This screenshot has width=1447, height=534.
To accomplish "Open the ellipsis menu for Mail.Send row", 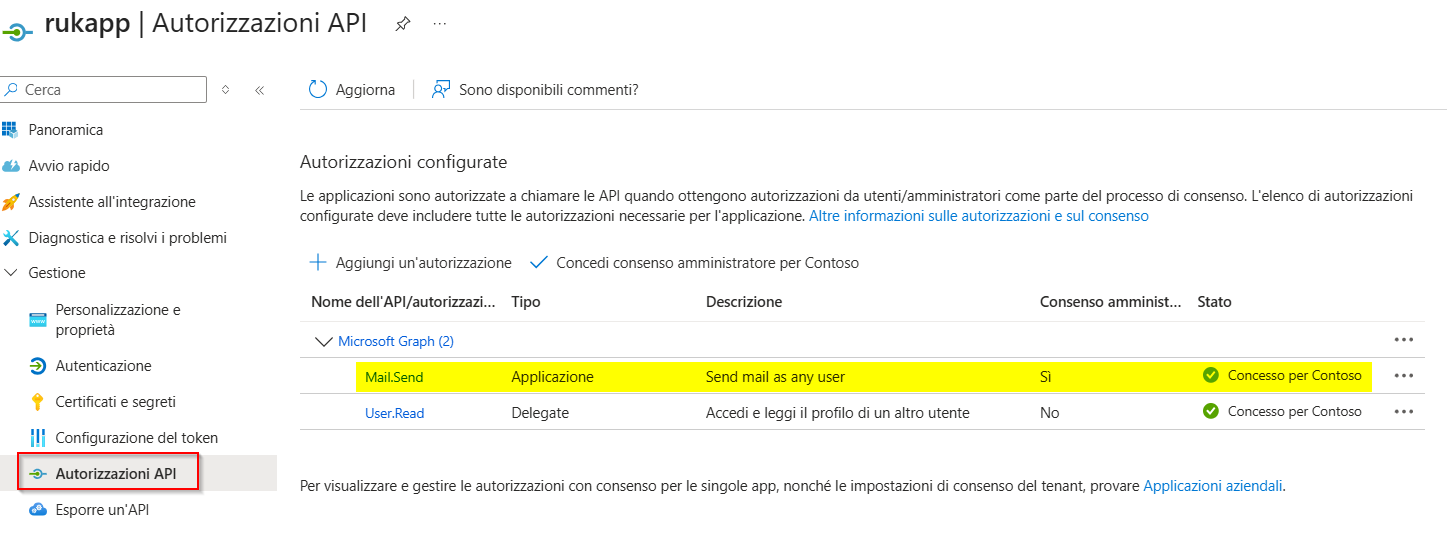I will click(x=1404, y=376).
